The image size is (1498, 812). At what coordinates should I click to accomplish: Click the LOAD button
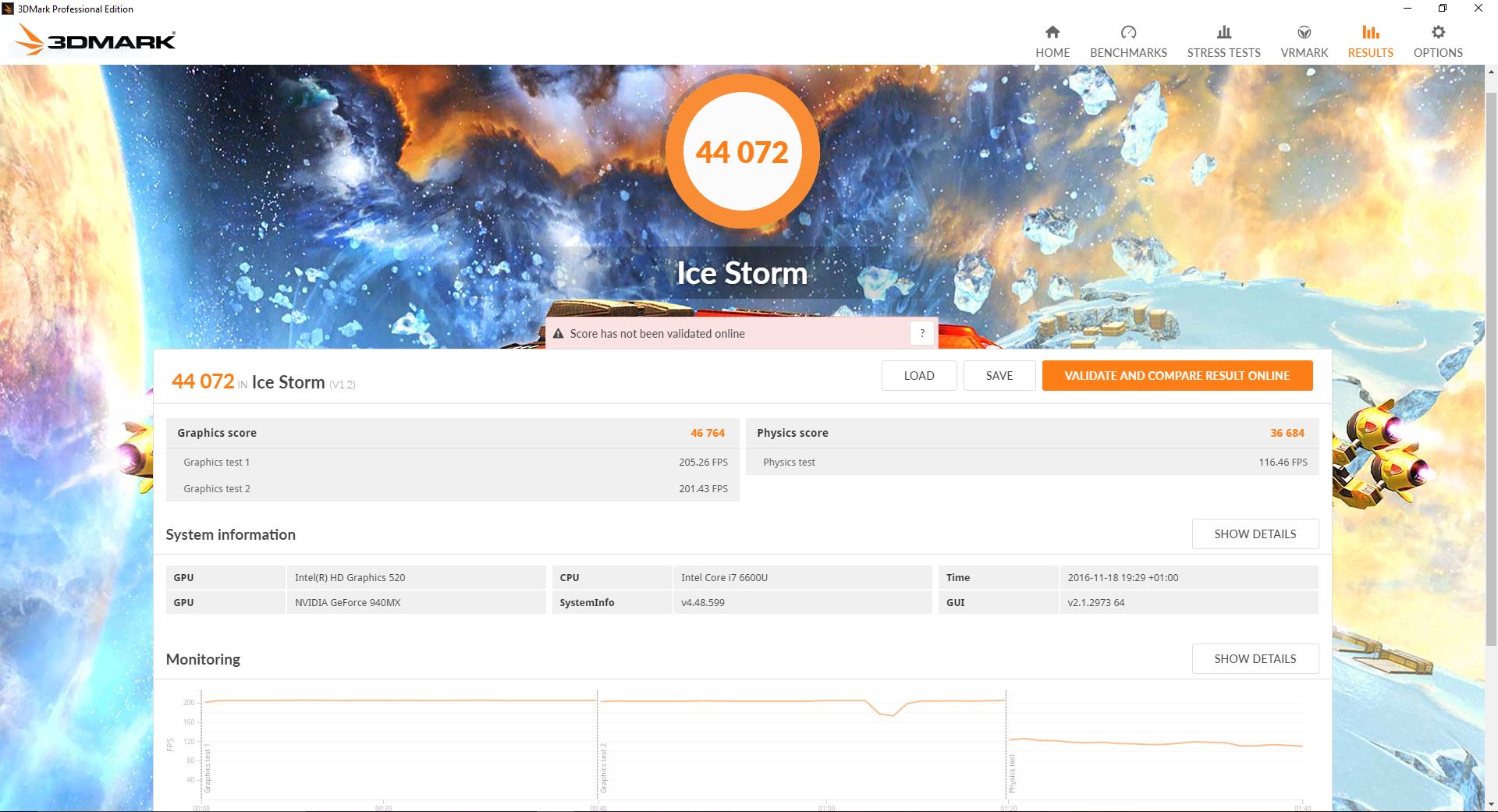(919, 375)
